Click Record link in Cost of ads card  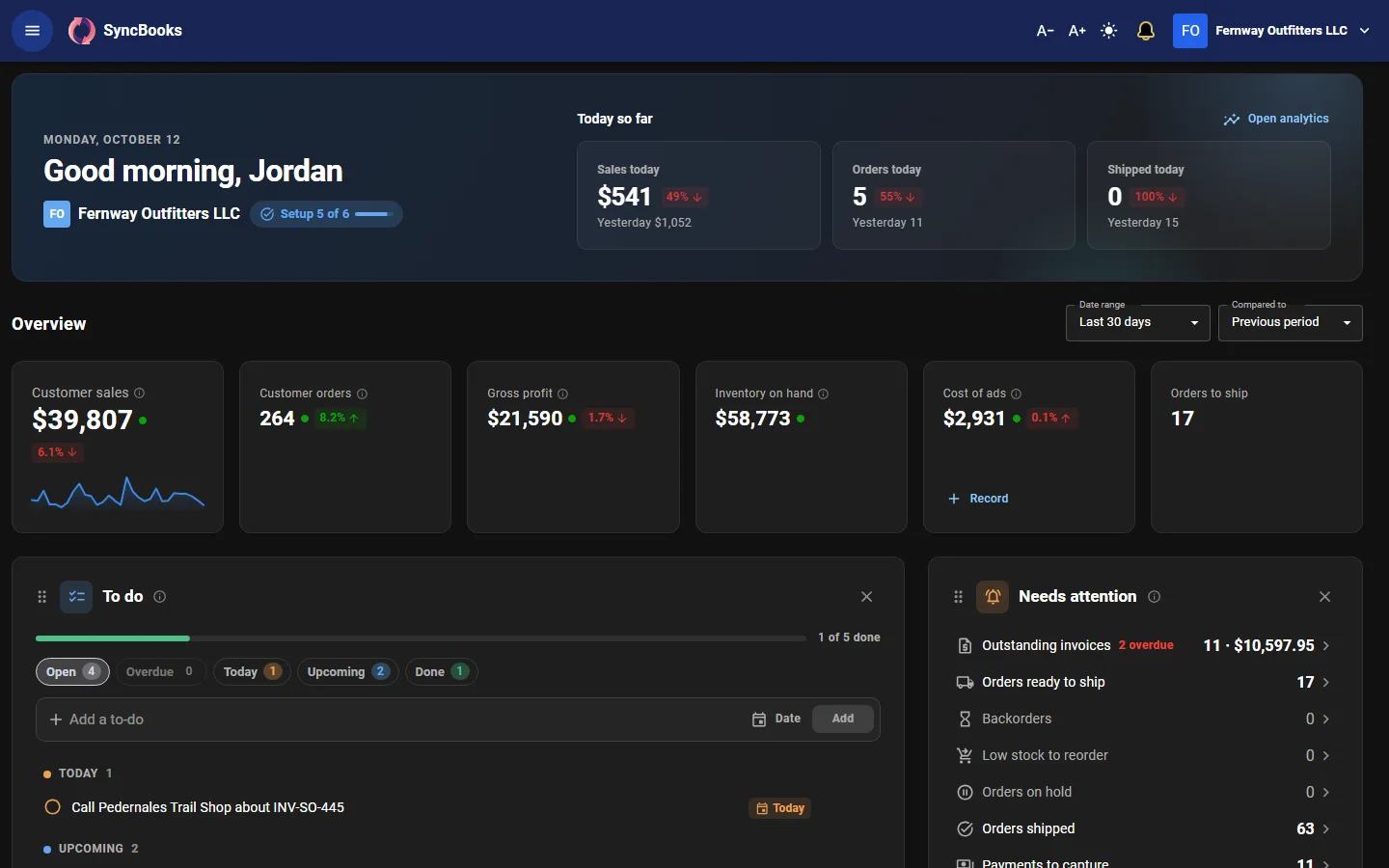[x=978, y=499]
